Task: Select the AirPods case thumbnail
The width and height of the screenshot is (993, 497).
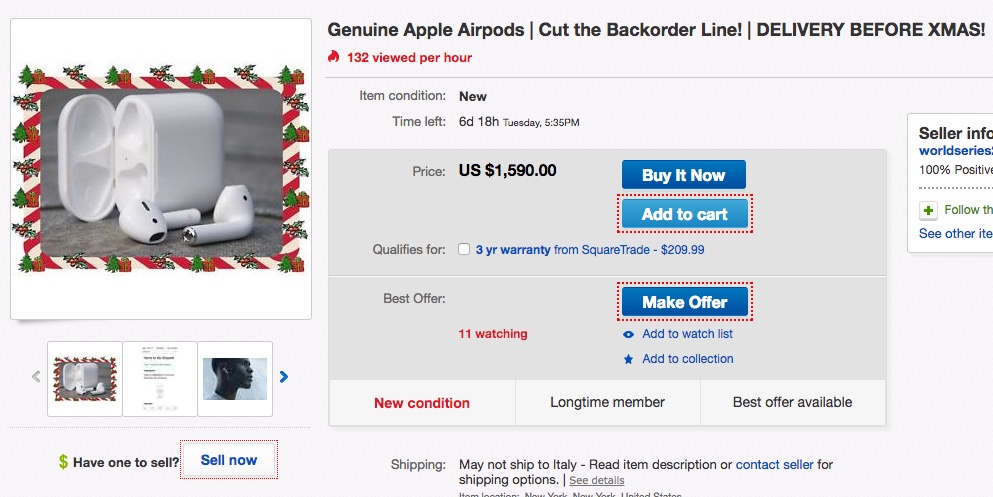Action: pyautogui.click(x=85, y=378)
